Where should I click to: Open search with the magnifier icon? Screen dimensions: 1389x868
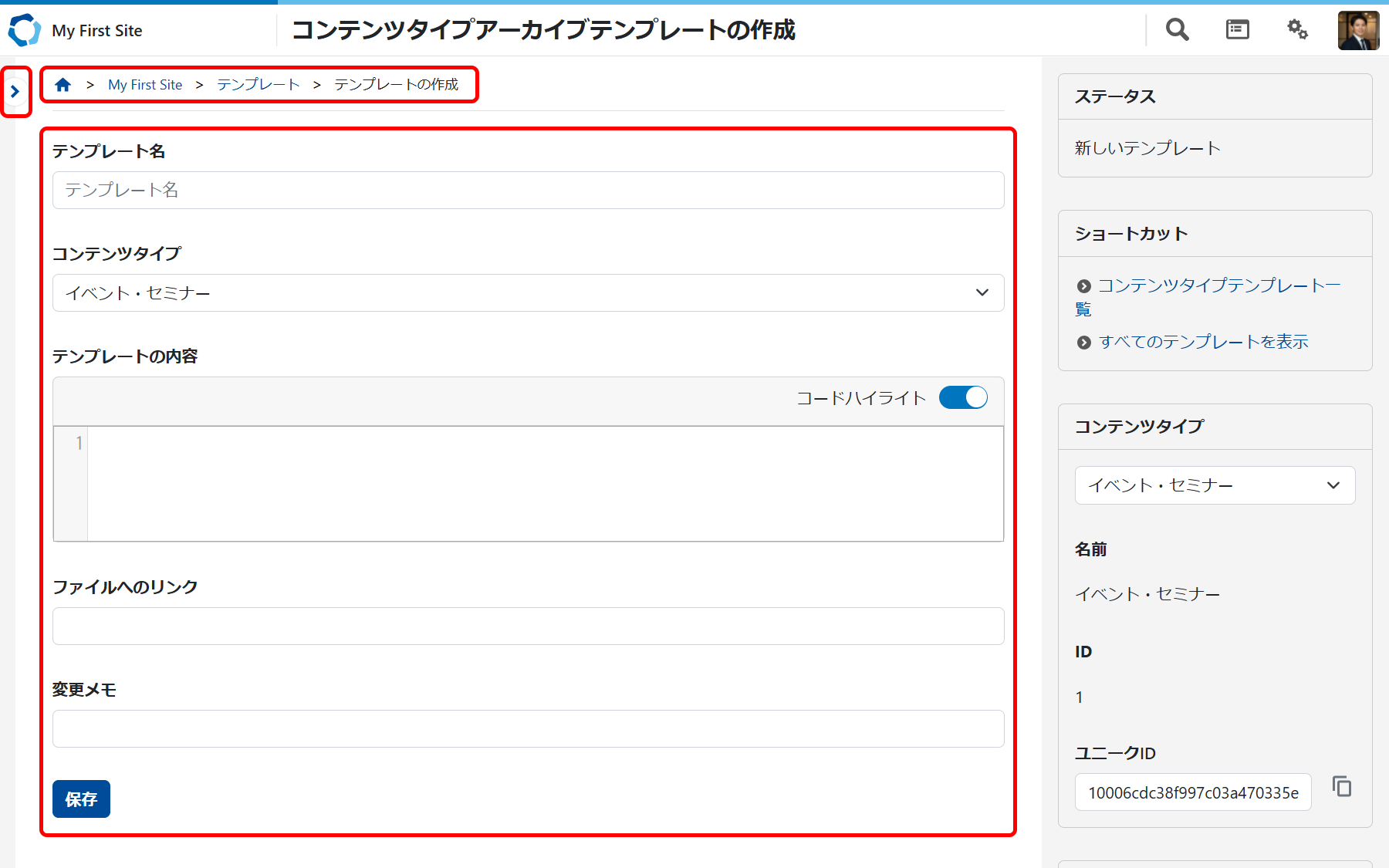pos(1176,29)
